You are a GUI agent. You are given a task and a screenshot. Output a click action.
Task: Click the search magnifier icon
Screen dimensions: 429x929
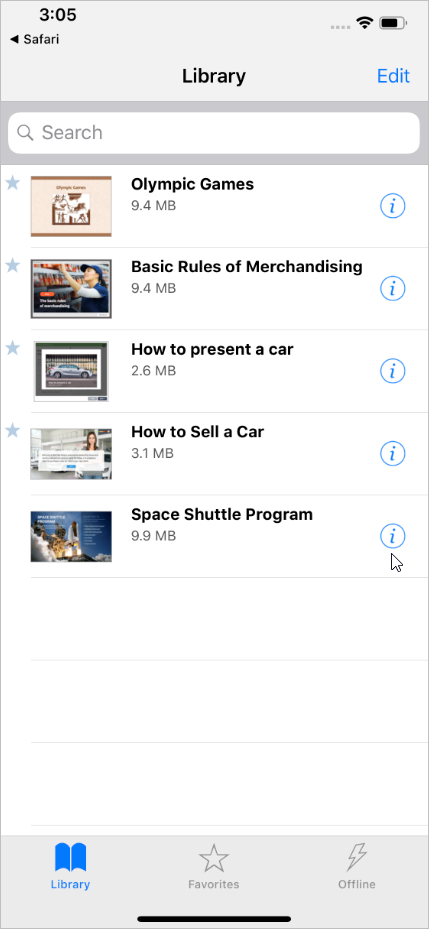coord(25,133)
